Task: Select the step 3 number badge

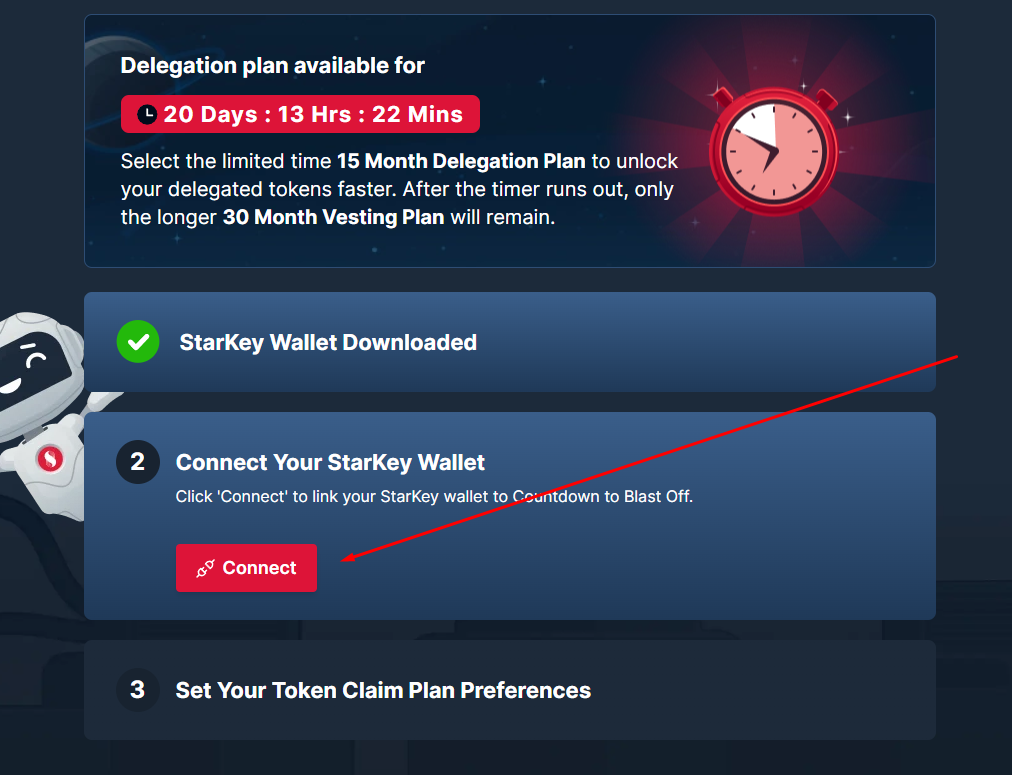Action: click(x=137, y=690)
